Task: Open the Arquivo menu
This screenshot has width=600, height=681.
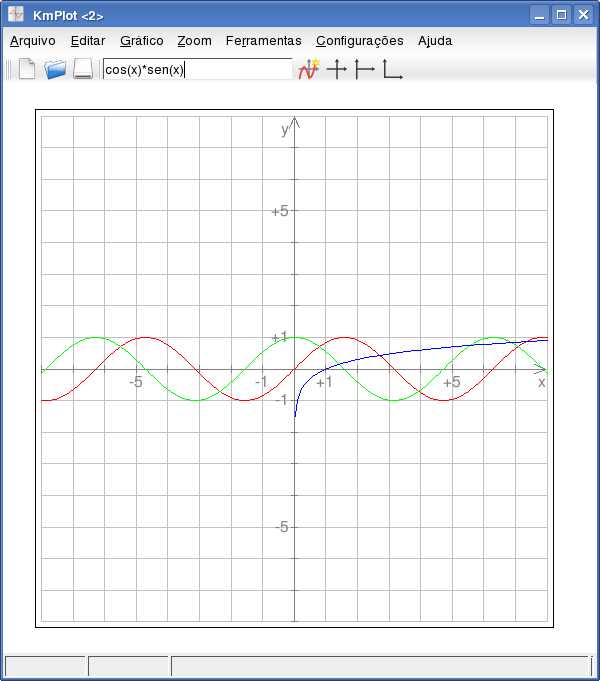Action: 33,41
